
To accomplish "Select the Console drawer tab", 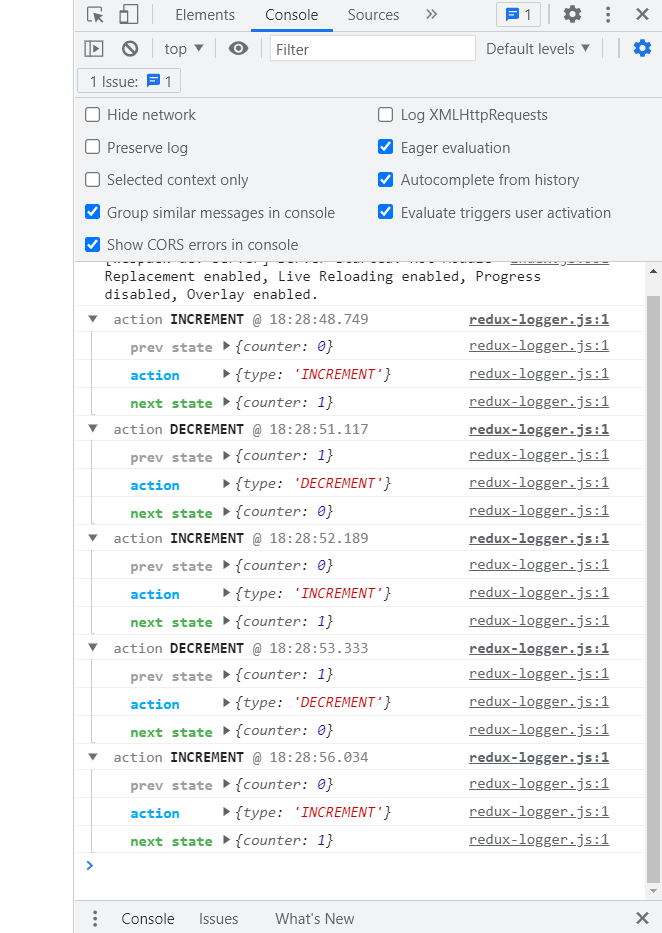I will tap(148, 919).
